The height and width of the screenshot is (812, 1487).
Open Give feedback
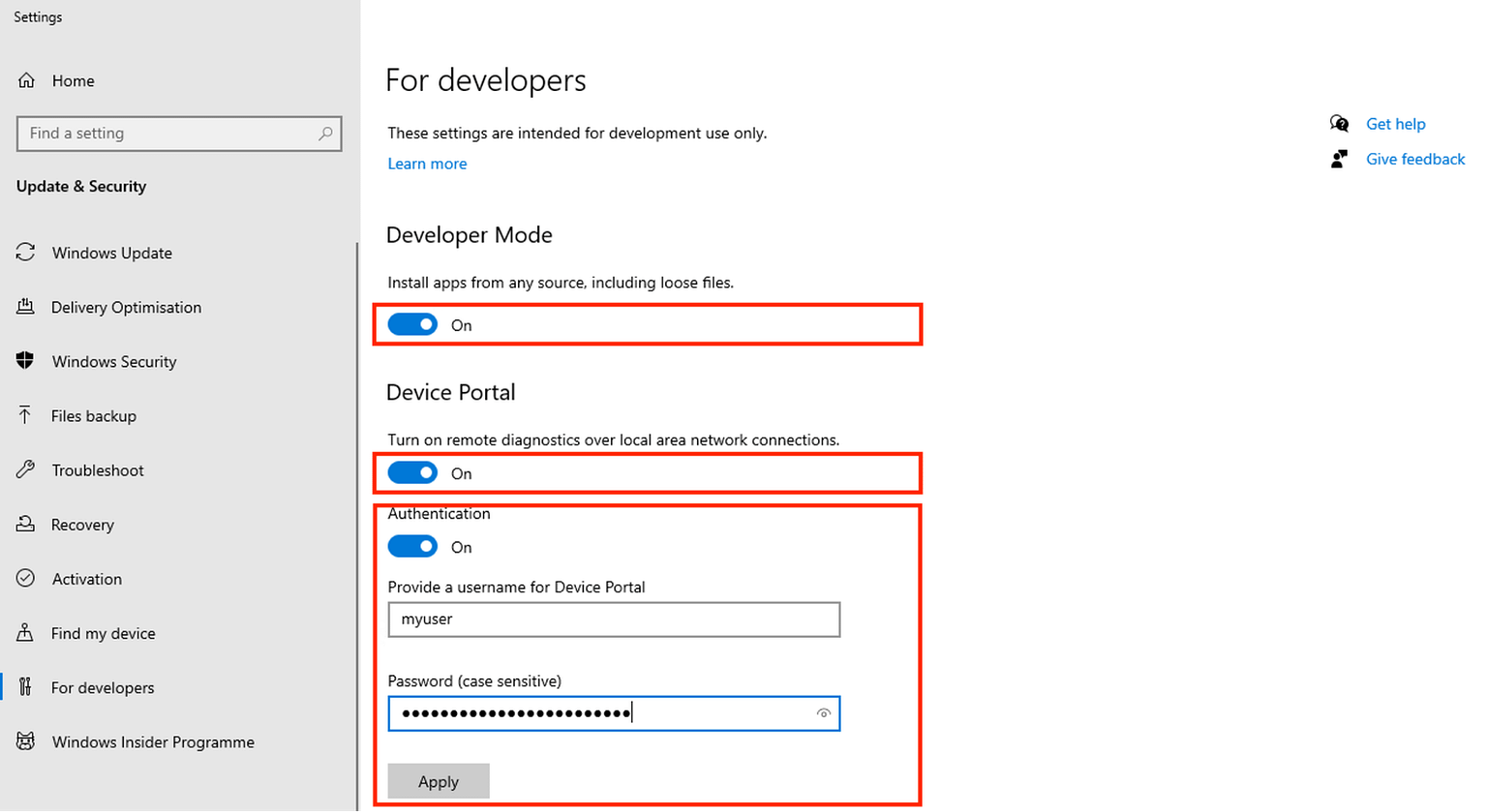click(x=1414, y=159)
